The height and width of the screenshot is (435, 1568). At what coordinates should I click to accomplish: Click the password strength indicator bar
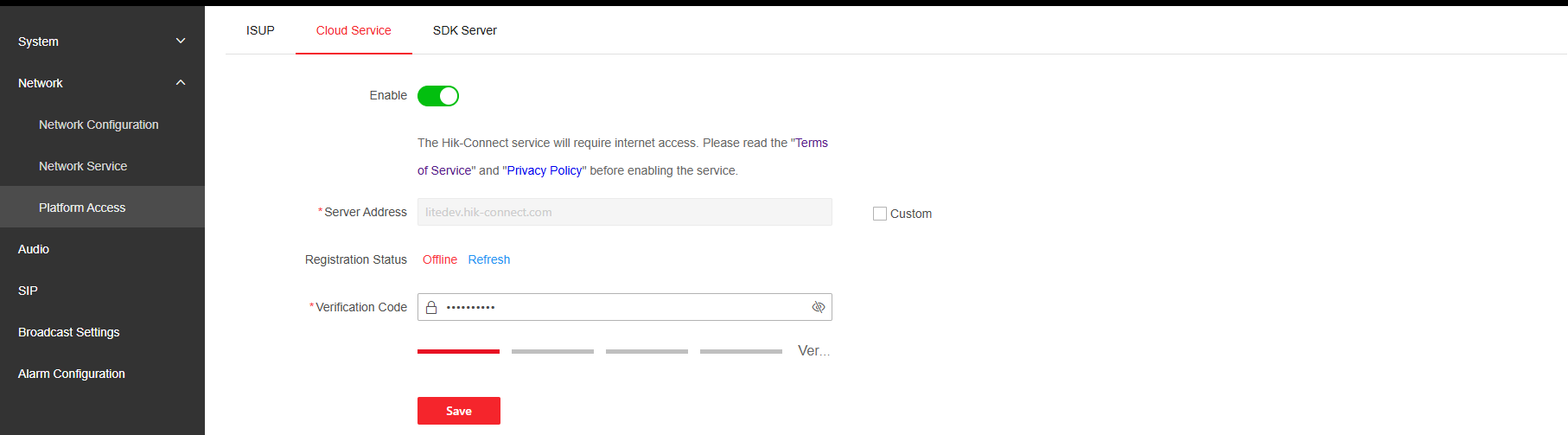(600, 351)
